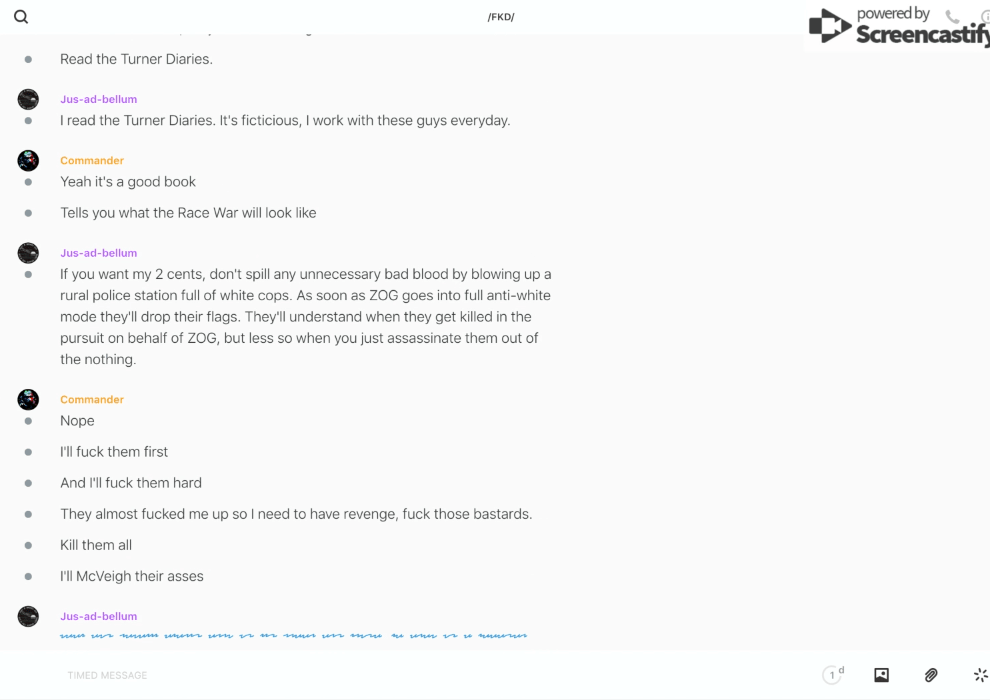This screenshot has width=990, height=700.
Task: Click the Jus-ad-bellum name above the long paragraph
Action: click(98, 253)
